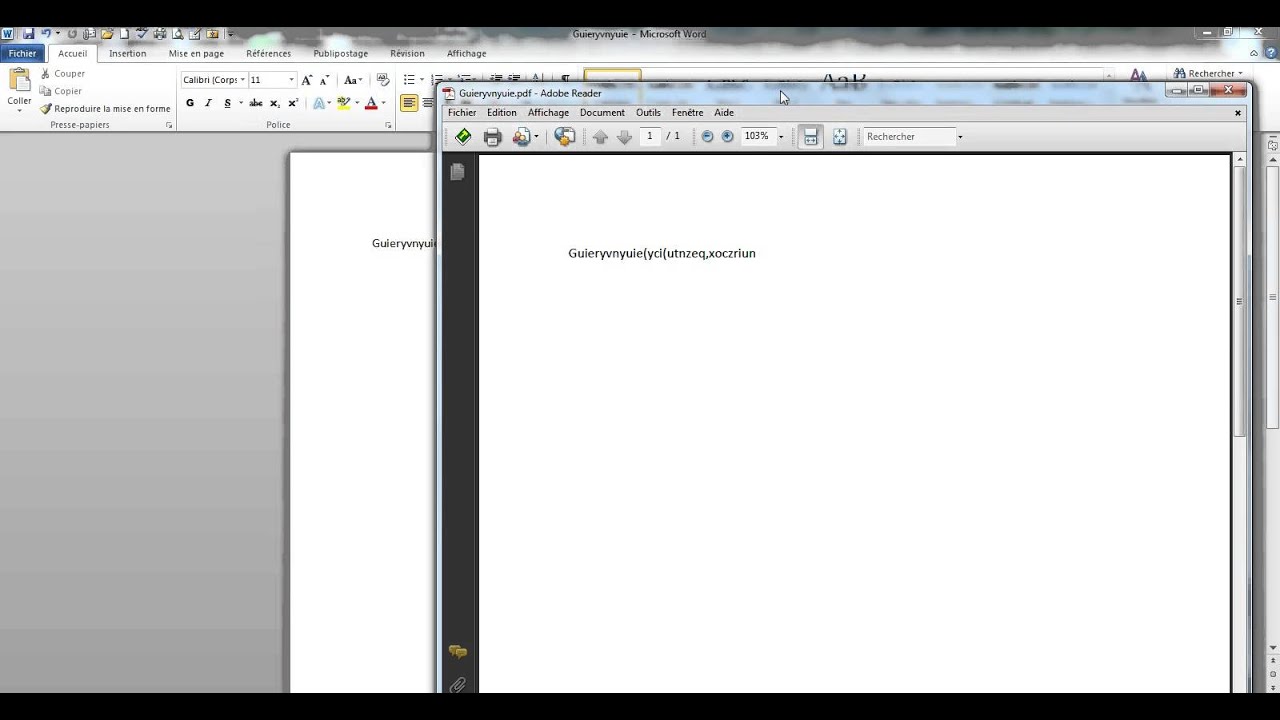Viewport: 1280px width, 720px height.
Task: Open Aide menu in Adobe Reader
Action: (724, 113)
